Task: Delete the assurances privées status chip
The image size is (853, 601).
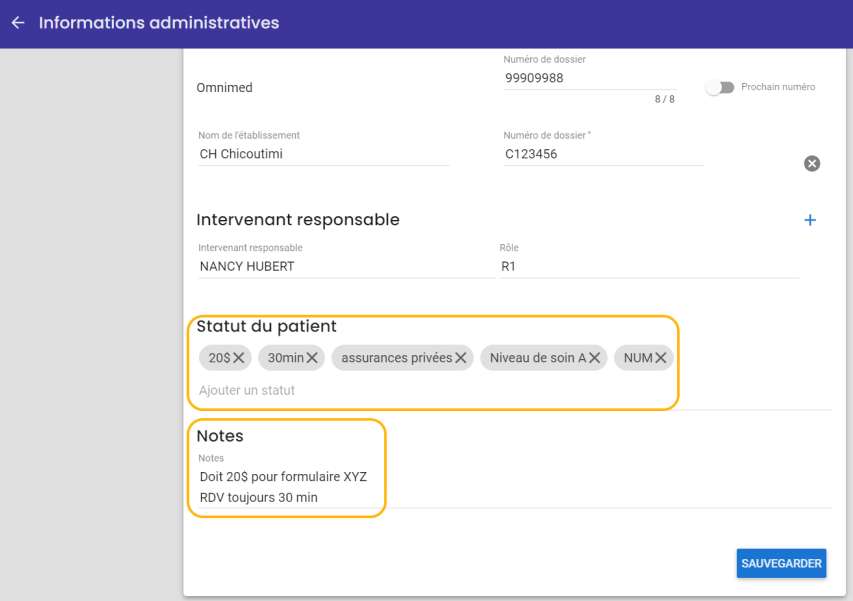Action: [461, 358]
